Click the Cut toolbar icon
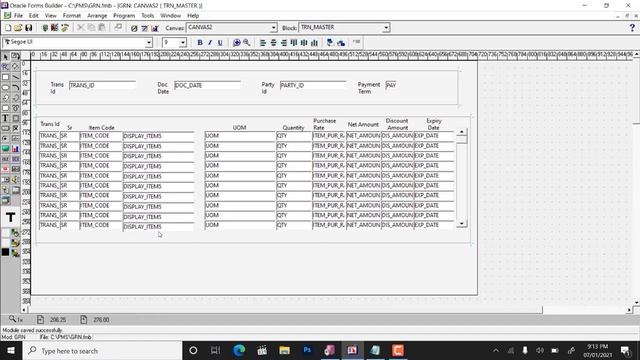 pos(81,28)
